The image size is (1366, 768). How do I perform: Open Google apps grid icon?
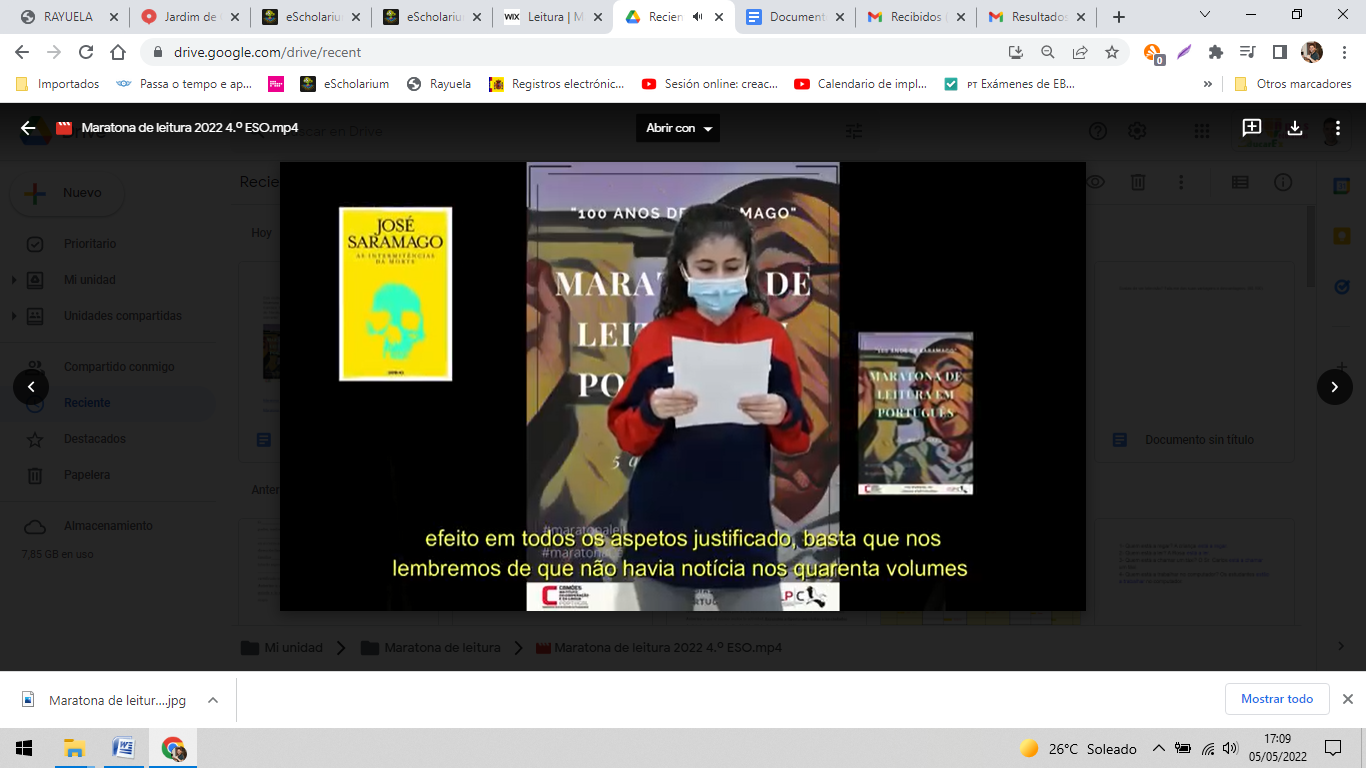click(x=1202, y=131)
